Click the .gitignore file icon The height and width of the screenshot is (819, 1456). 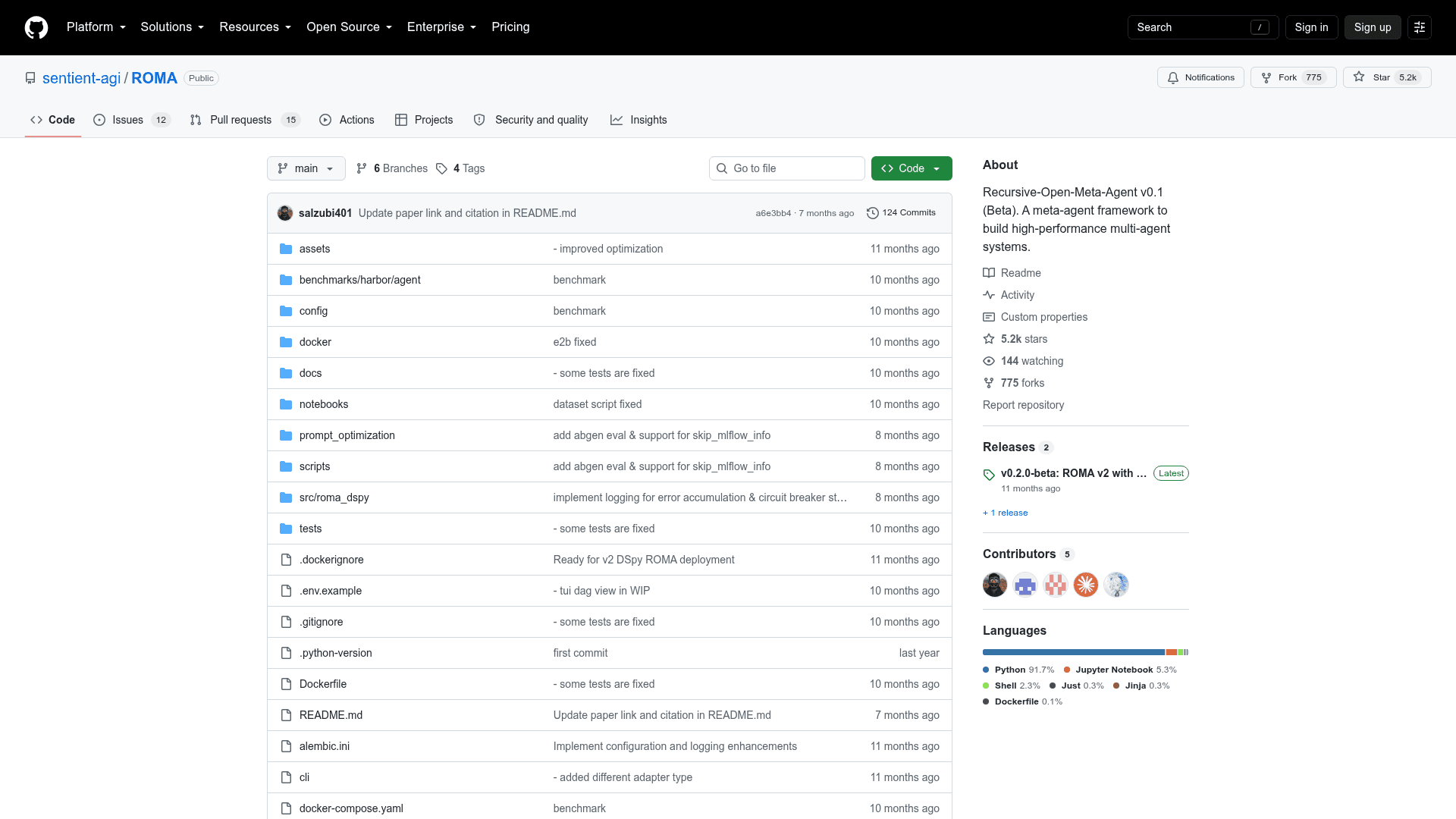click(x=286, y=622)
